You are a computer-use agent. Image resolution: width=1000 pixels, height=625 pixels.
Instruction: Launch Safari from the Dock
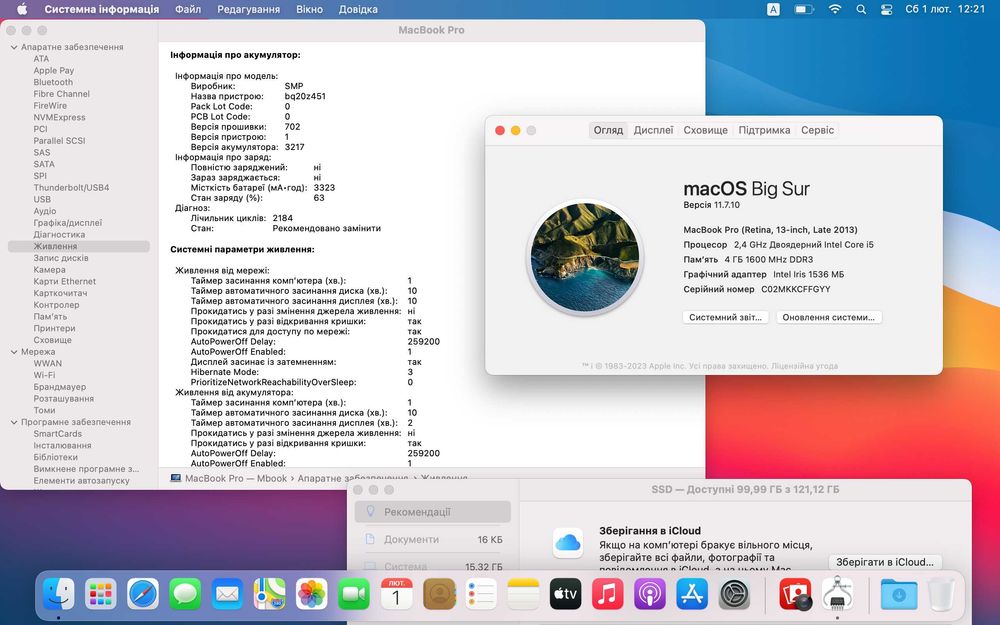143,594
